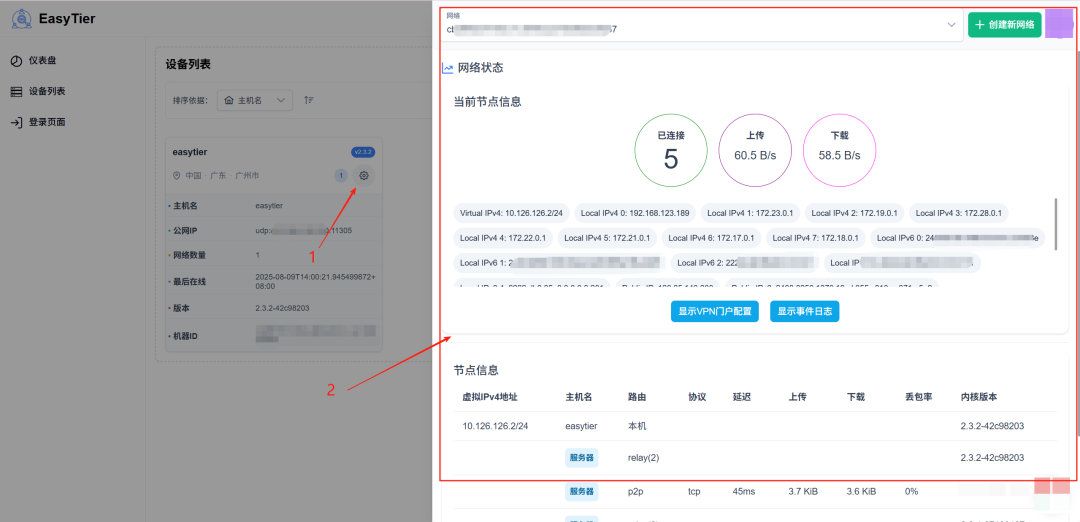Viewport: 1080px width, 522px height.
Task: Click the 3.6 KiB download cell
Action: (x=862, y=492)
